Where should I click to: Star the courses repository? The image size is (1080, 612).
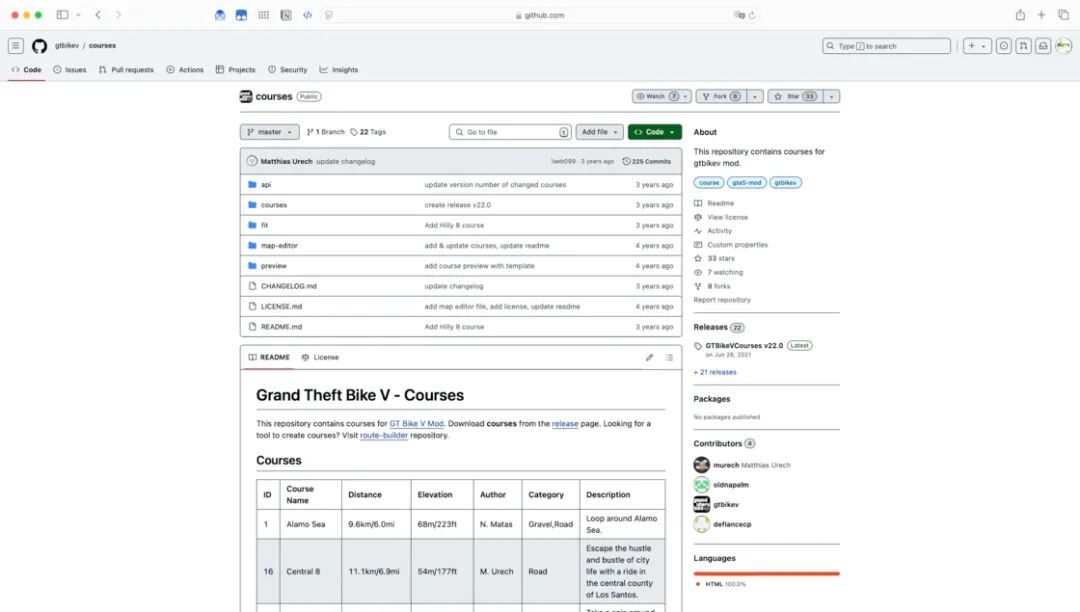[x=794, y=96]
